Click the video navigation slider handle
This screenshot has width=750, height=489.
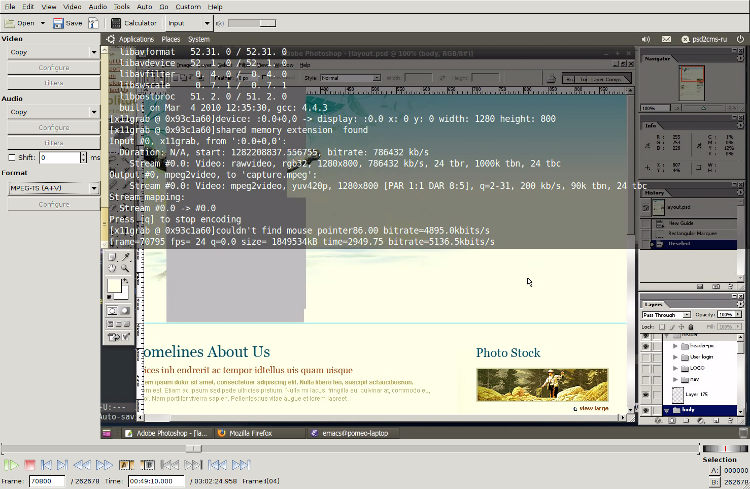coord(194,448)
